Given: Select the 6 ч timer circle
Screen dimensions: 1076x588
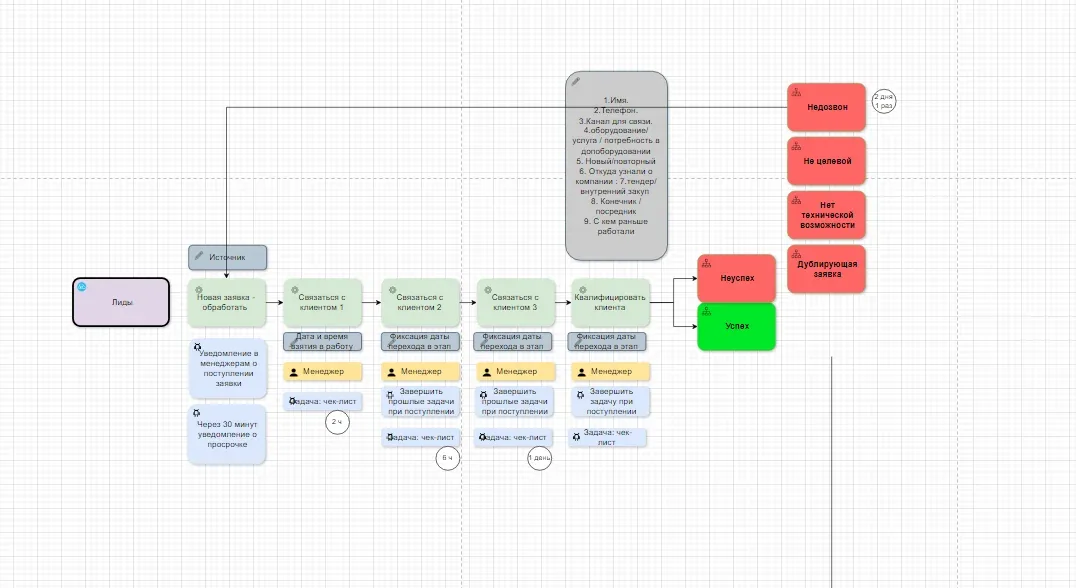Looking at the screenshot, I should 447,458.
